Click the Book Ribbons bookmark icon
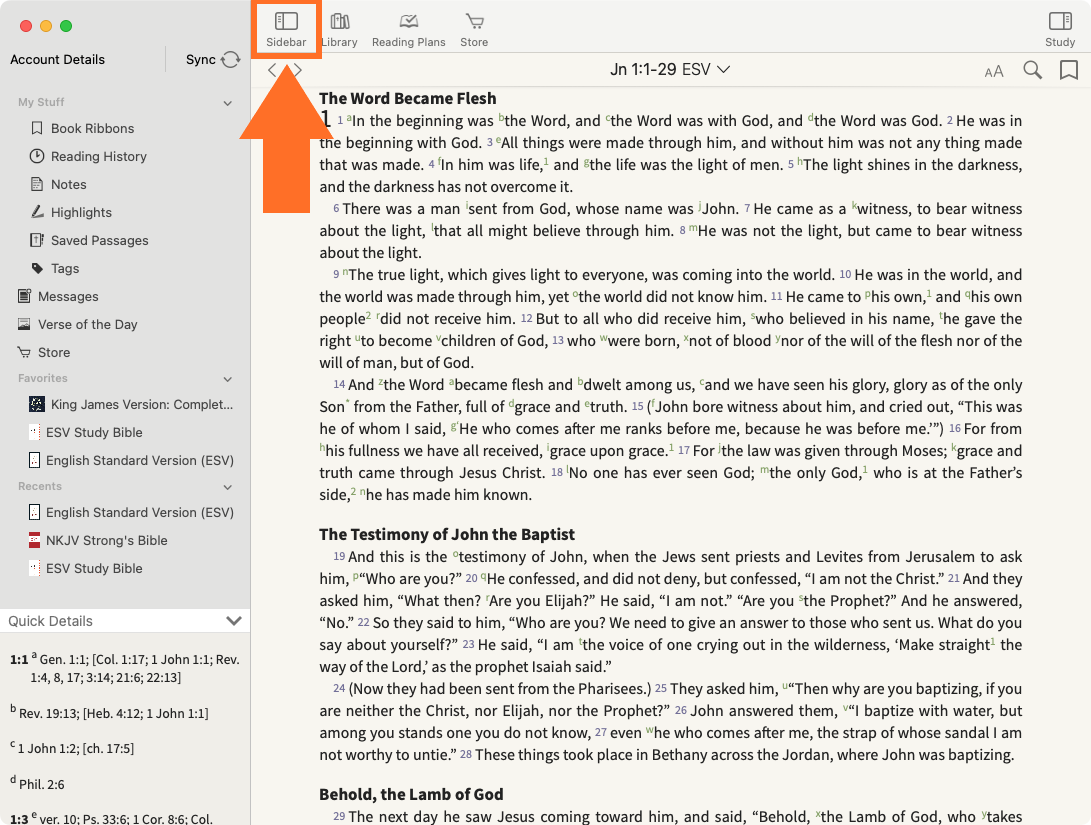The height and width of the screenshot is (825, 1091). 37,128
